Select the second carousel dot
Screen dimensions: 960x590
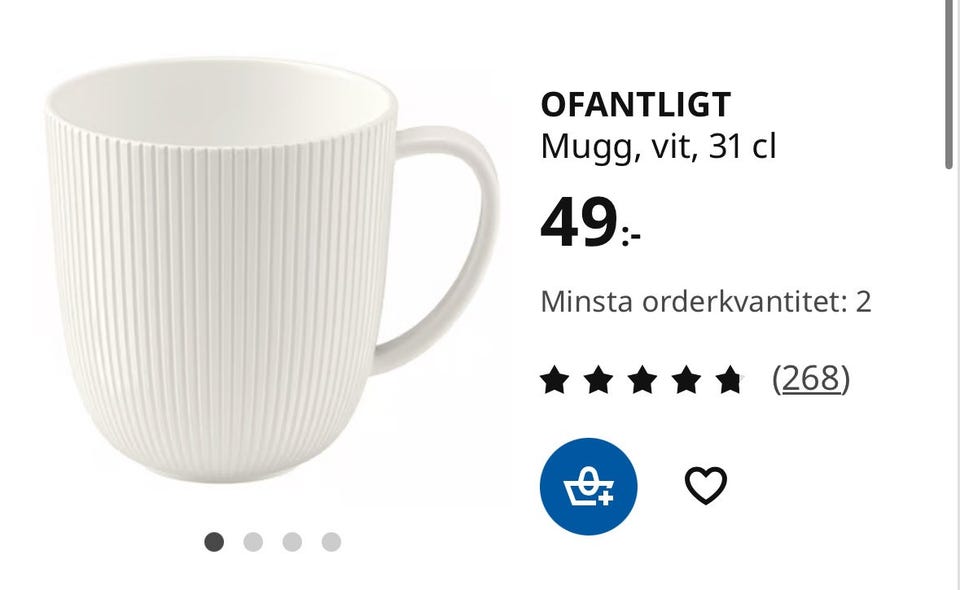point(253,541)
